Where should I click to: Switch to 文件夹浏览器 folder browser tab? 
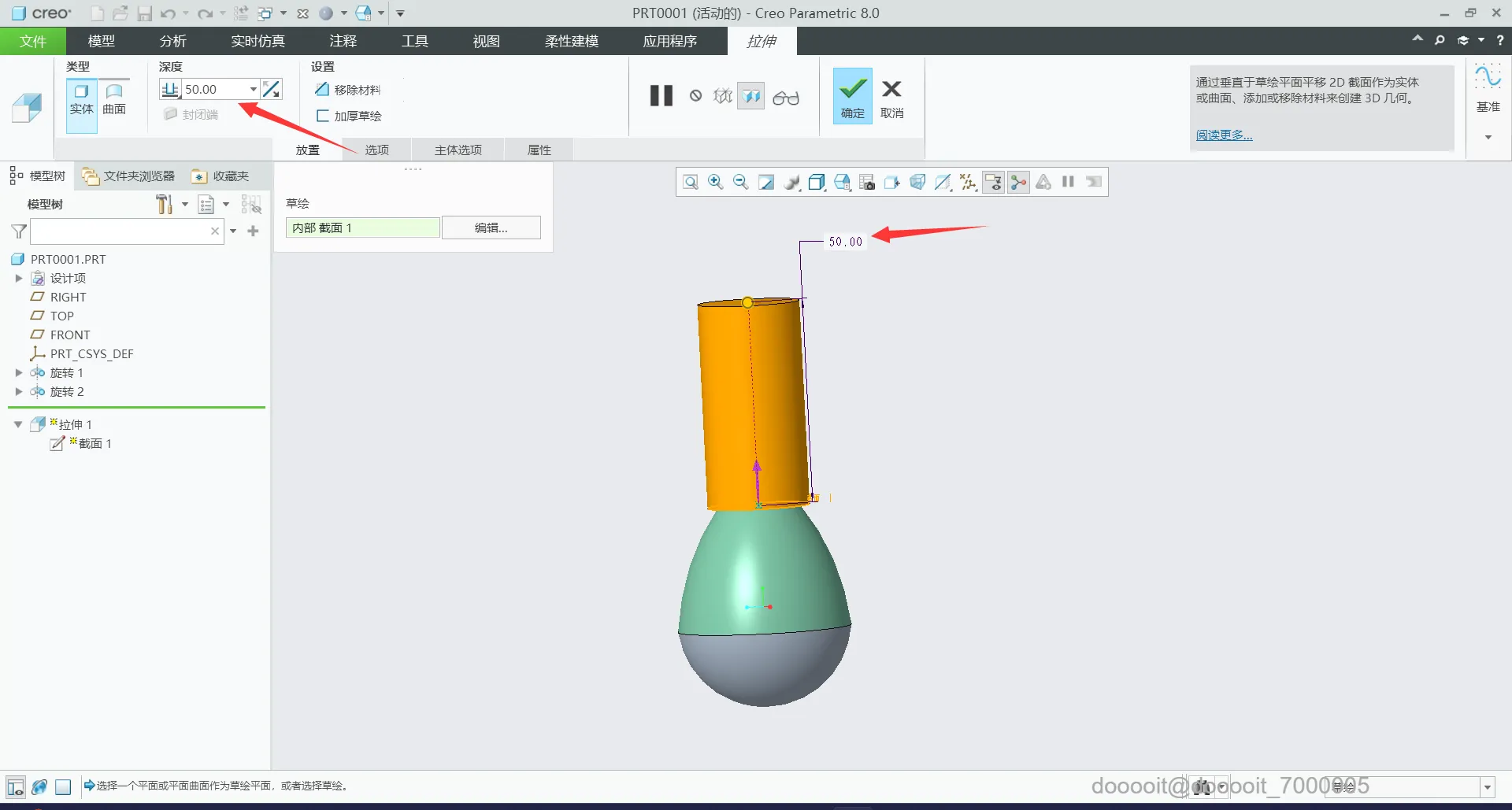pos(130,176)
